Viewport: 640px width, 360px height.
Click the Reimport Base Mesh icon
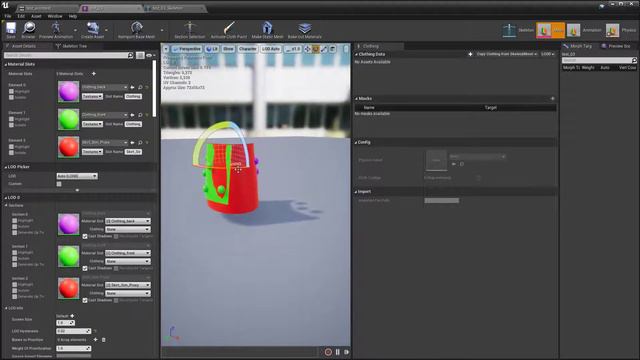(x=136, y=28)
